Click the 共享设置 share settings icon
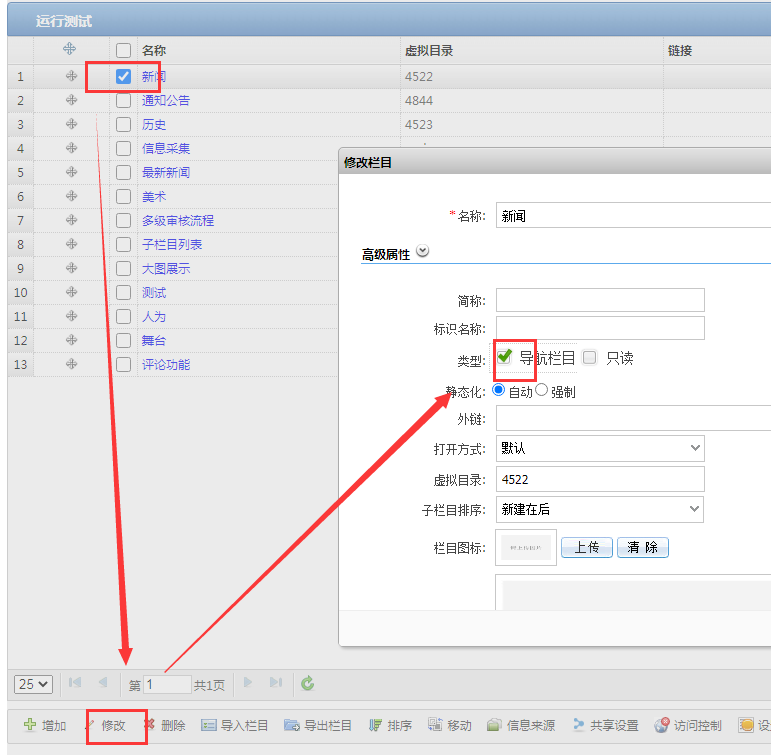The height and width of the screenshot is (755, 771). (578, 725)
